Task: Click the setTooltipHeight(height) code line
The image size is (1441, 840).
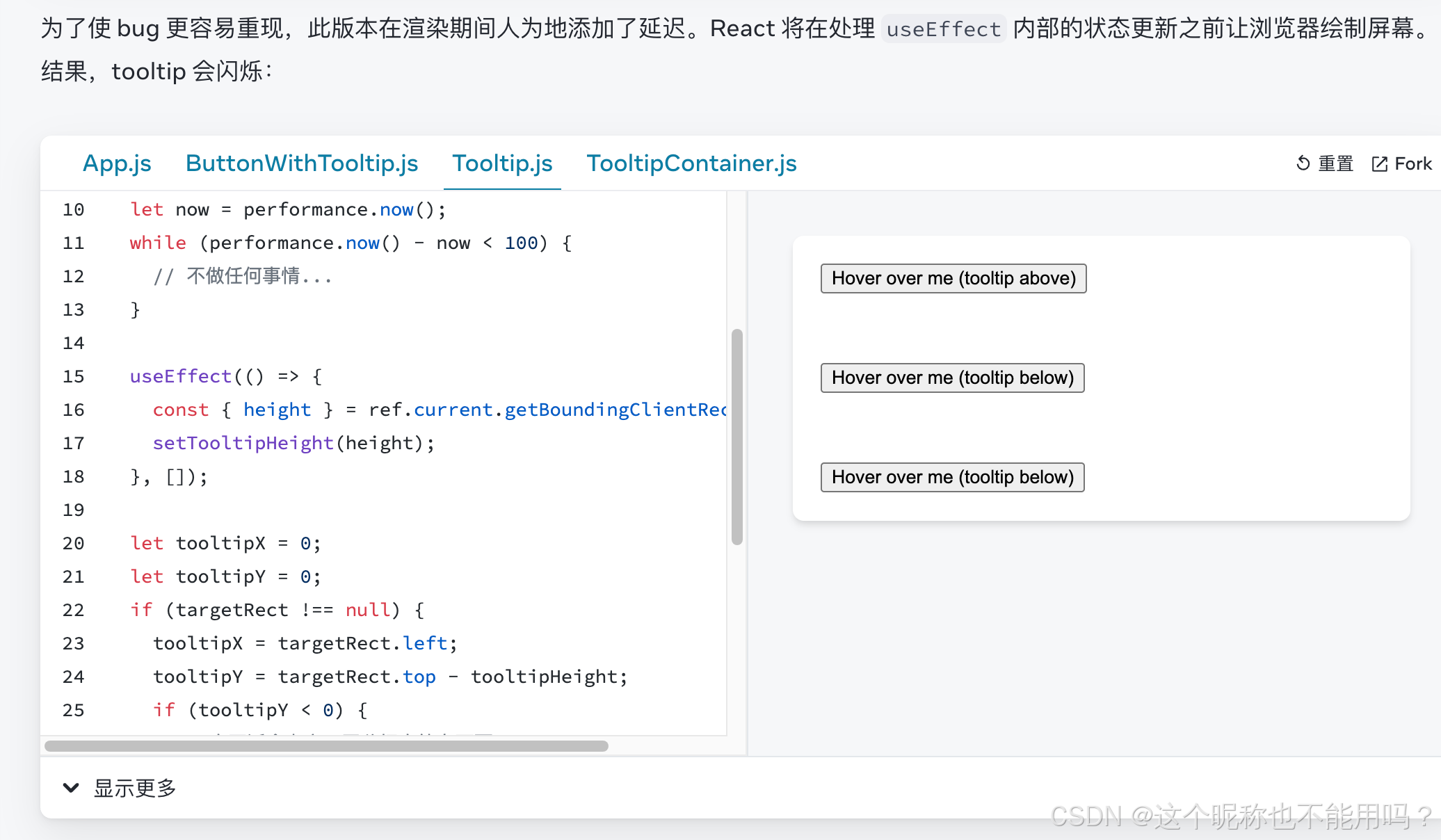Action: click(293, 443)
